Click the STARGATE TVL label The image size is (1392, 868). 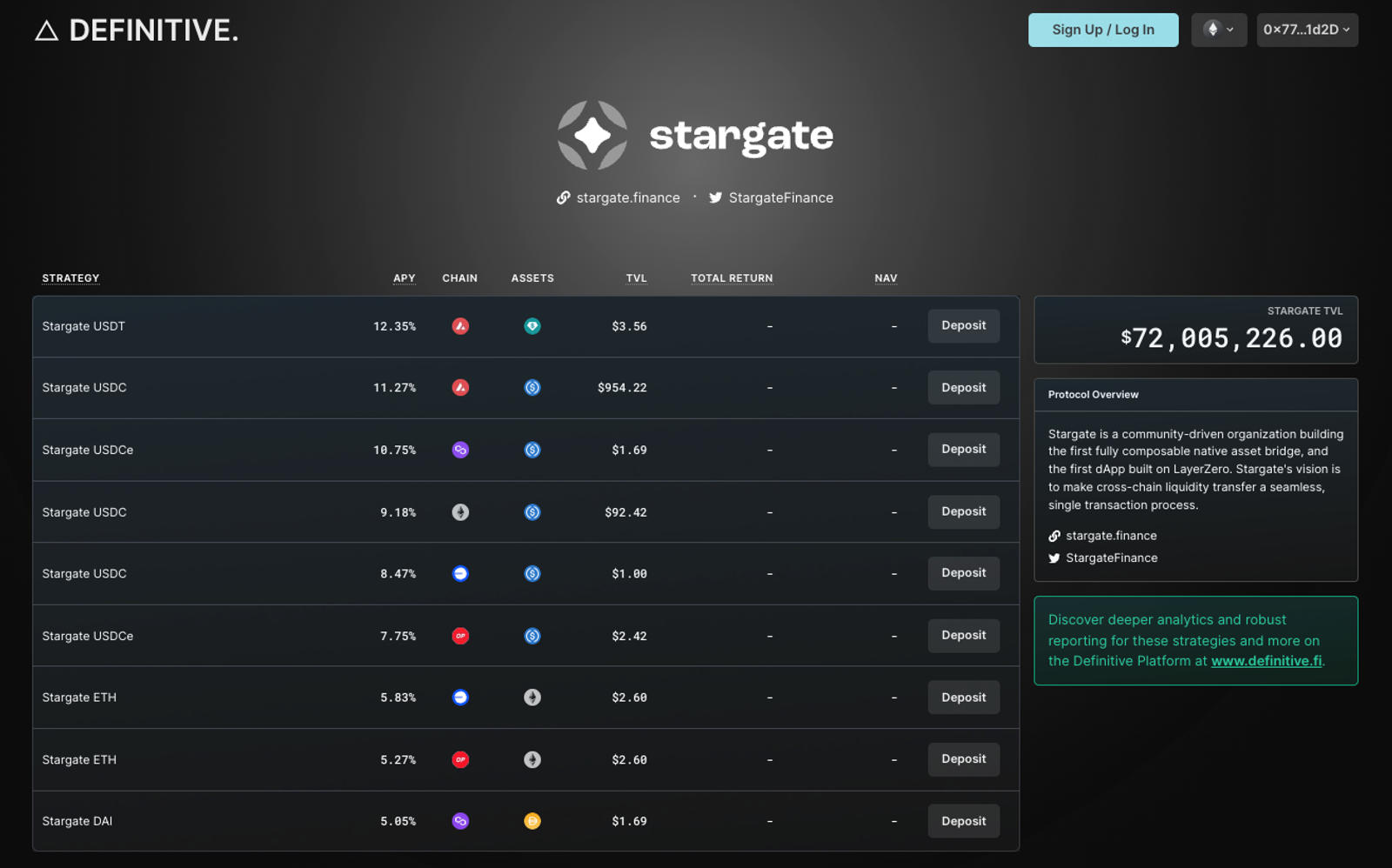click(1305, 310)
